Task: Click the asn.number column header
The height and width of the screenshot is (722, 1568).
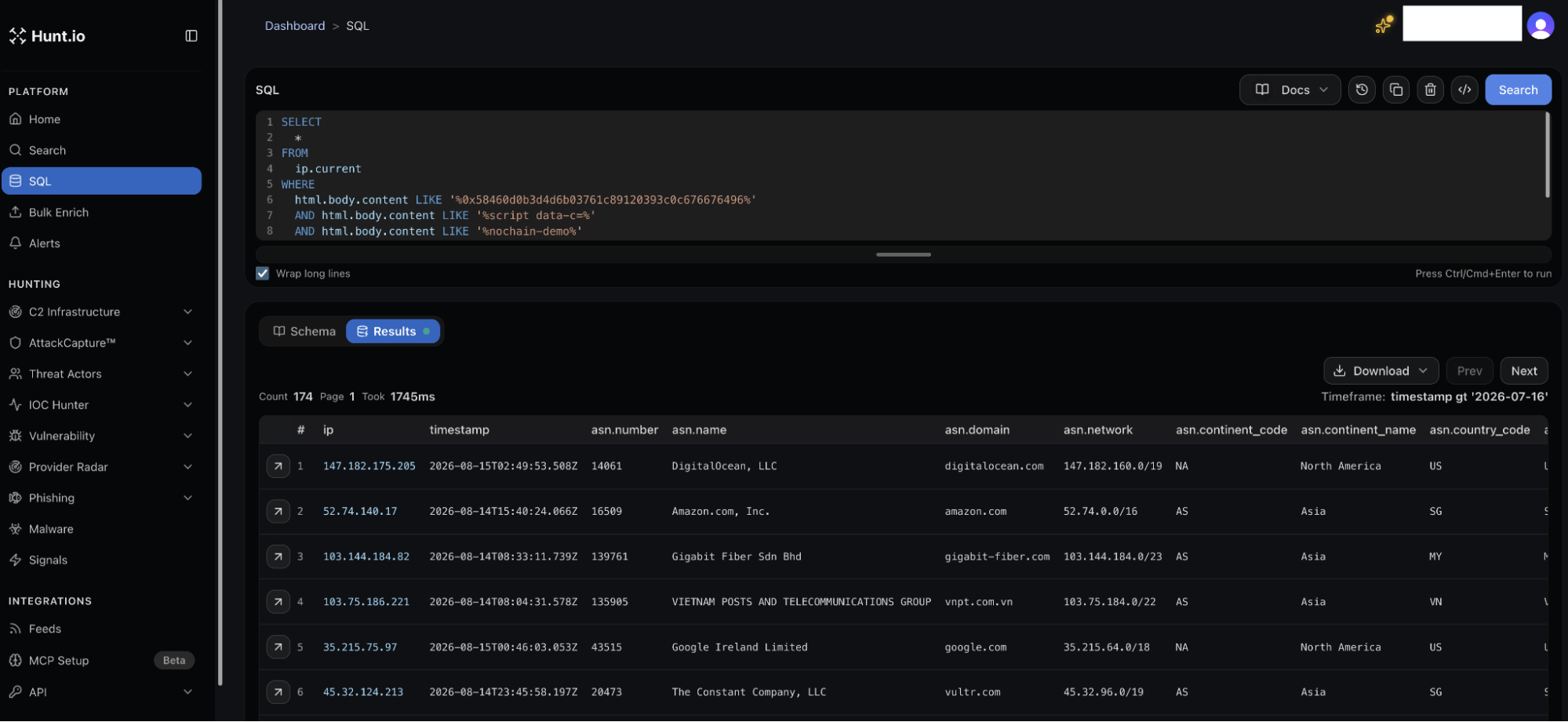Action: (x=624, y=430)
